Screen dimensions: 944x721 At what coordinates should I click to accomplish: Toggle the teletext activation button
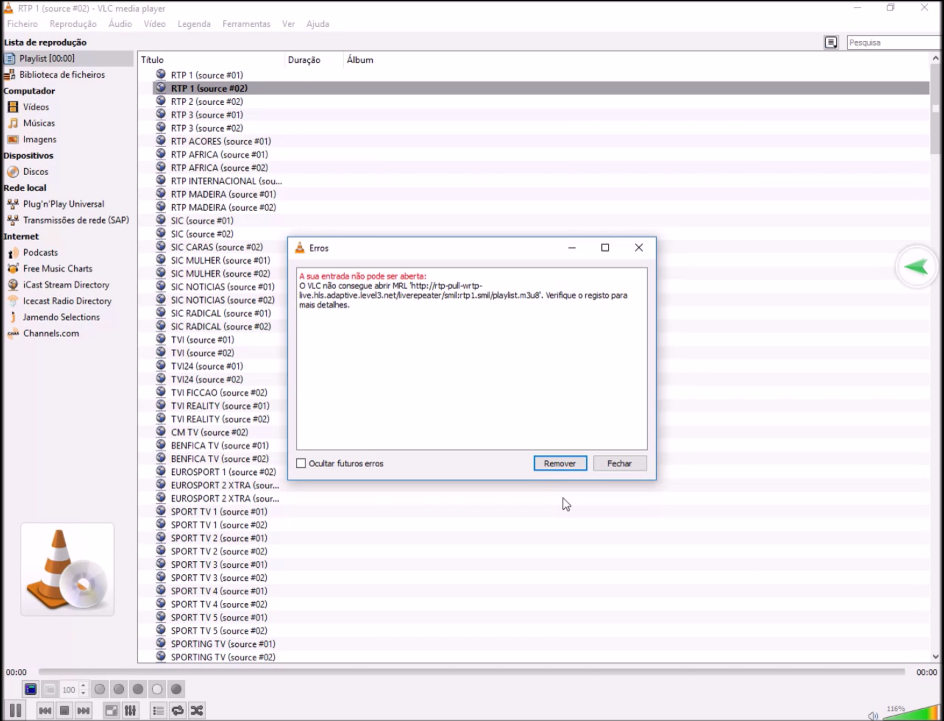pos(31,689)
